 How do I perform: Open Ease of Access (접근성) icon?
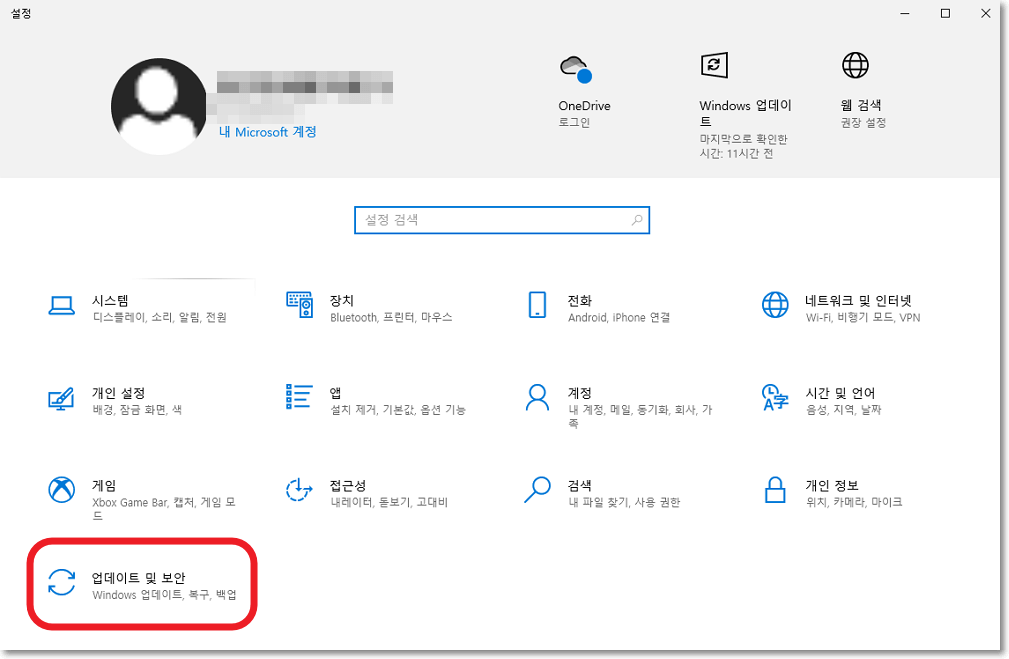(299, 490)
